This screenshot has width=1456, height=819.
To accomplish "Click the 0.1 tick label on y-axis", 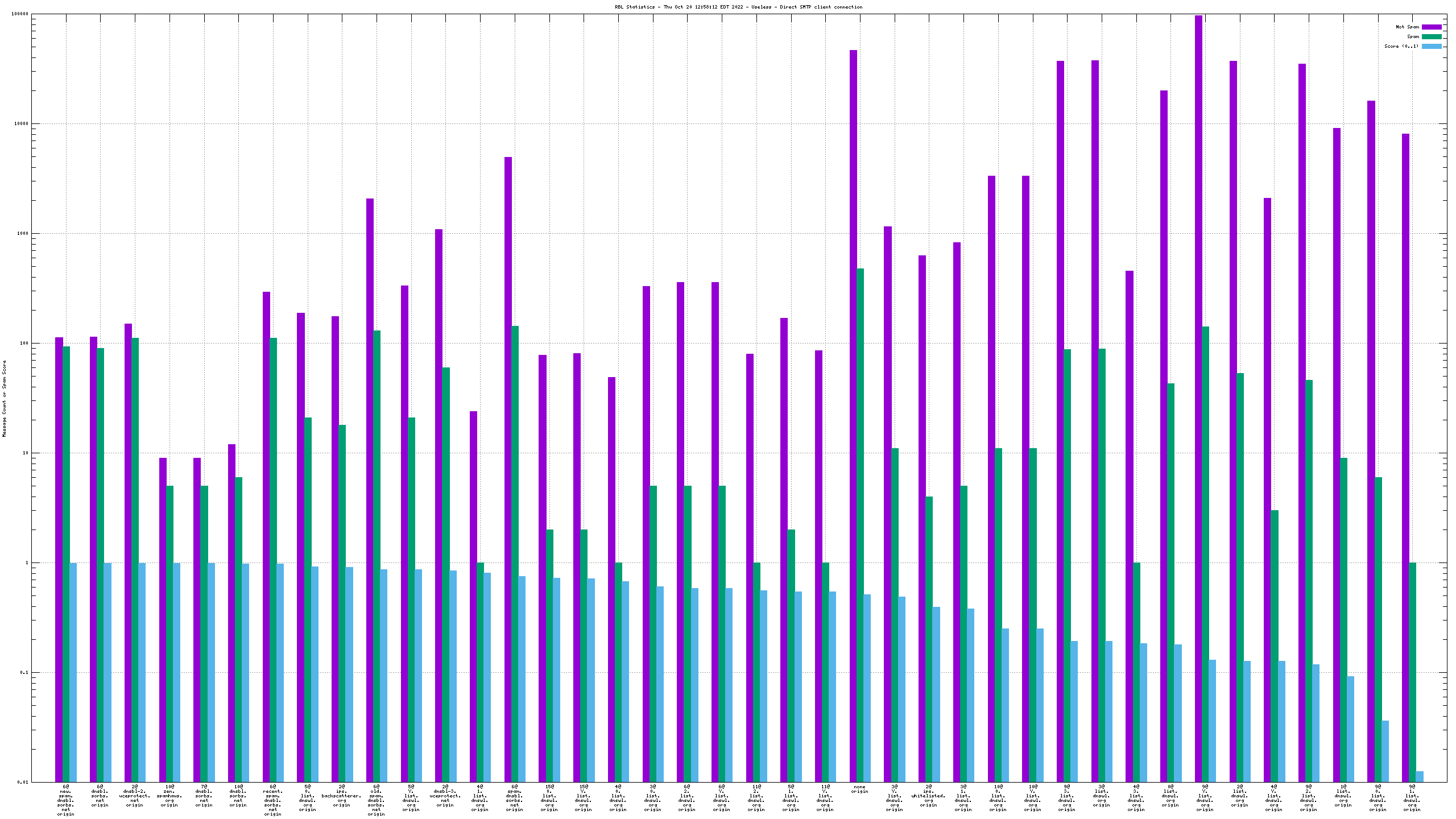I will point(23,672).
